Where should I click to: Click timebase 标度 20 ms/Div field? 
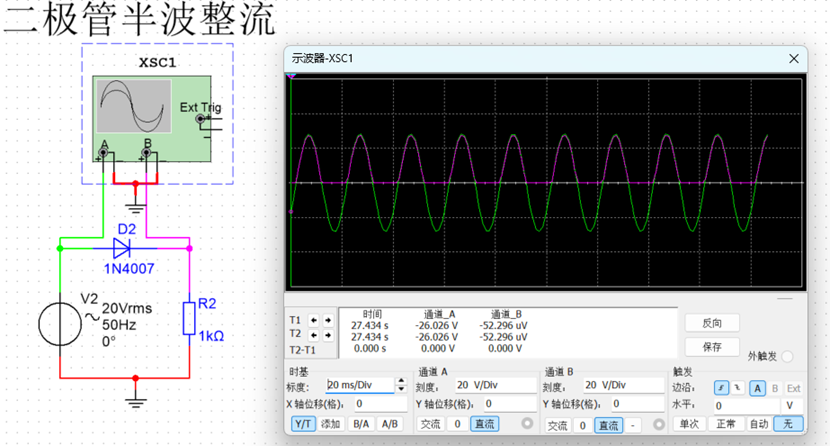[360, 385]
